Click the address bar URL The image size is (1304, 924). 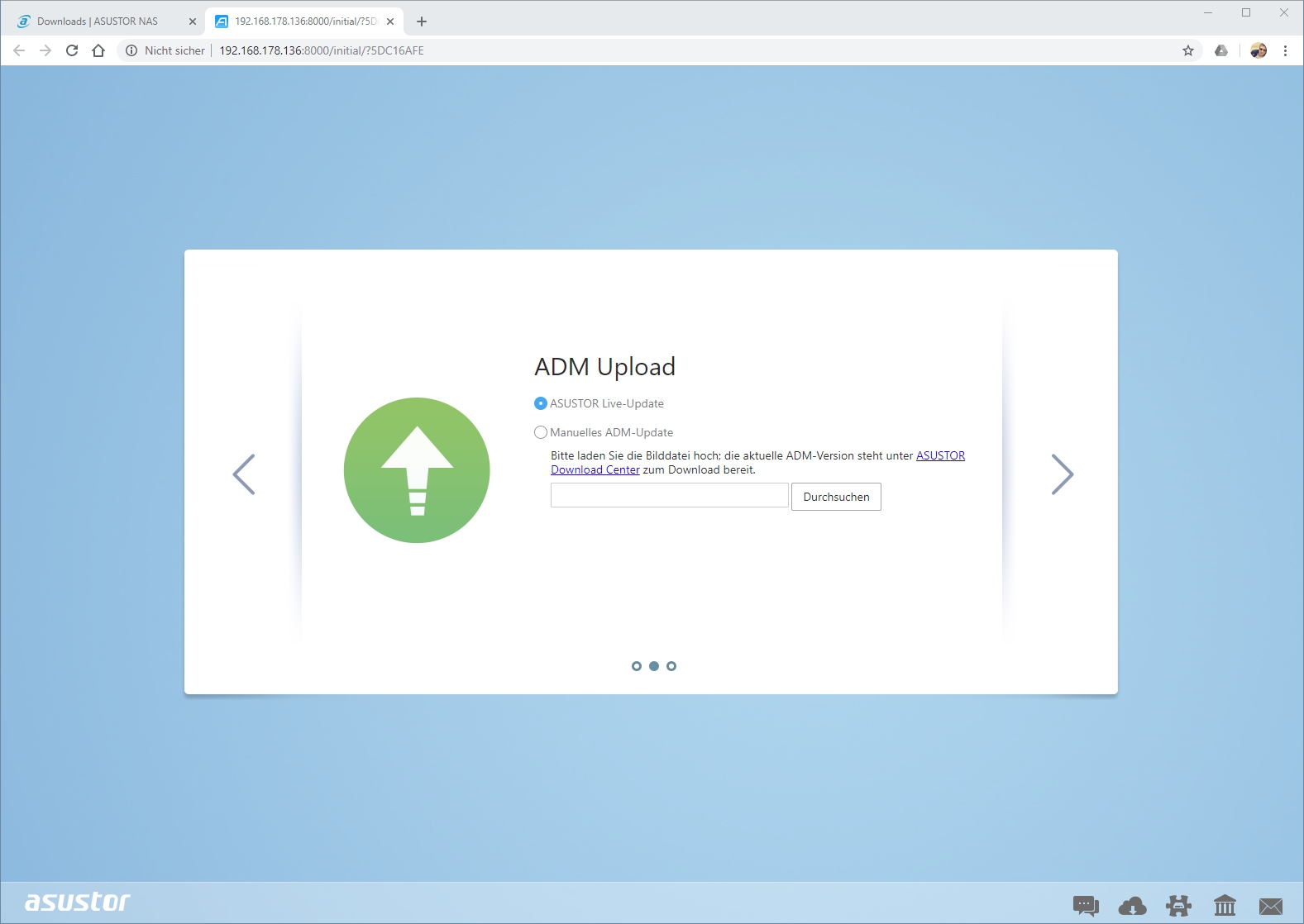(x=322, y=50)
